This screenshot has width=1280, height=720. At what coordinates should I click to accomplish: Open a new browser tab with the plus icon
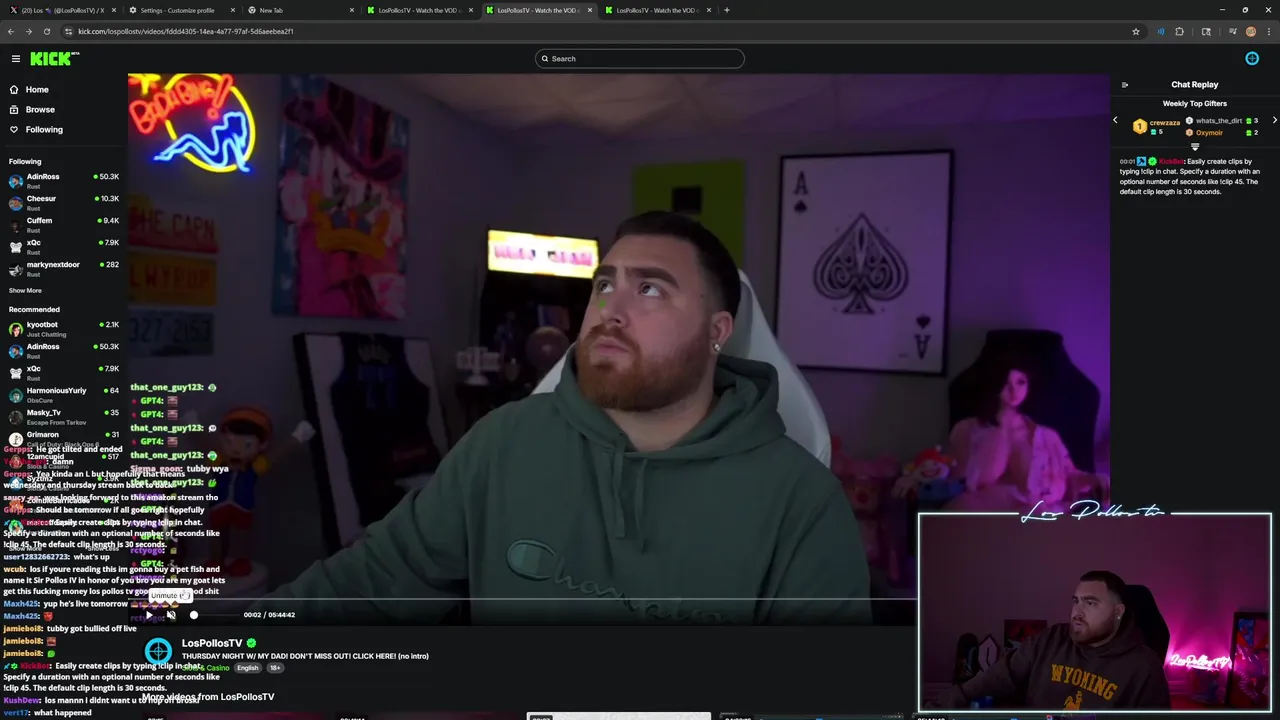[727, 10]
